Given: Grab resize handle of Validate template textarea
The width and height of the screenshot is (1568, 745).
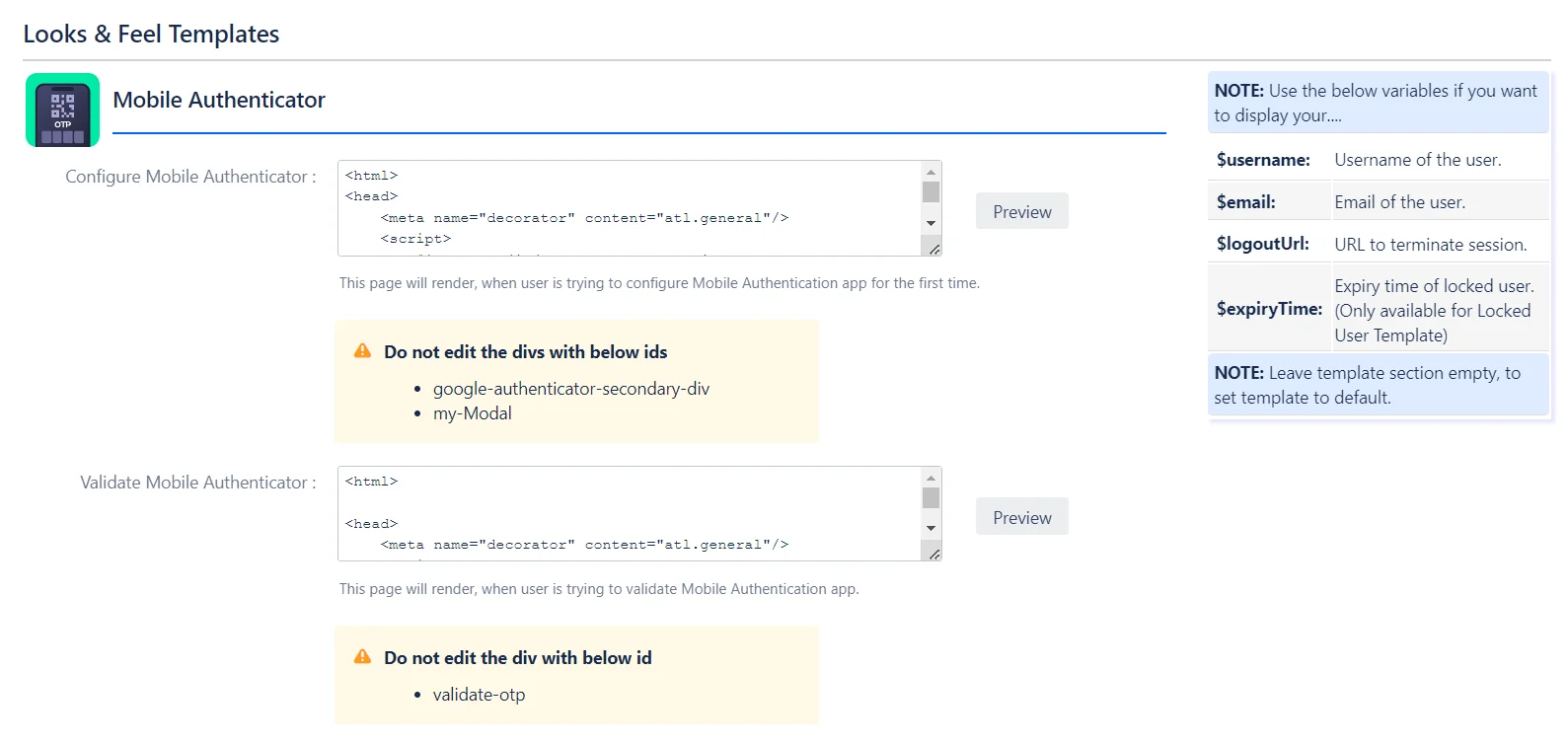Looking at the screenshot, I should 933,554.
